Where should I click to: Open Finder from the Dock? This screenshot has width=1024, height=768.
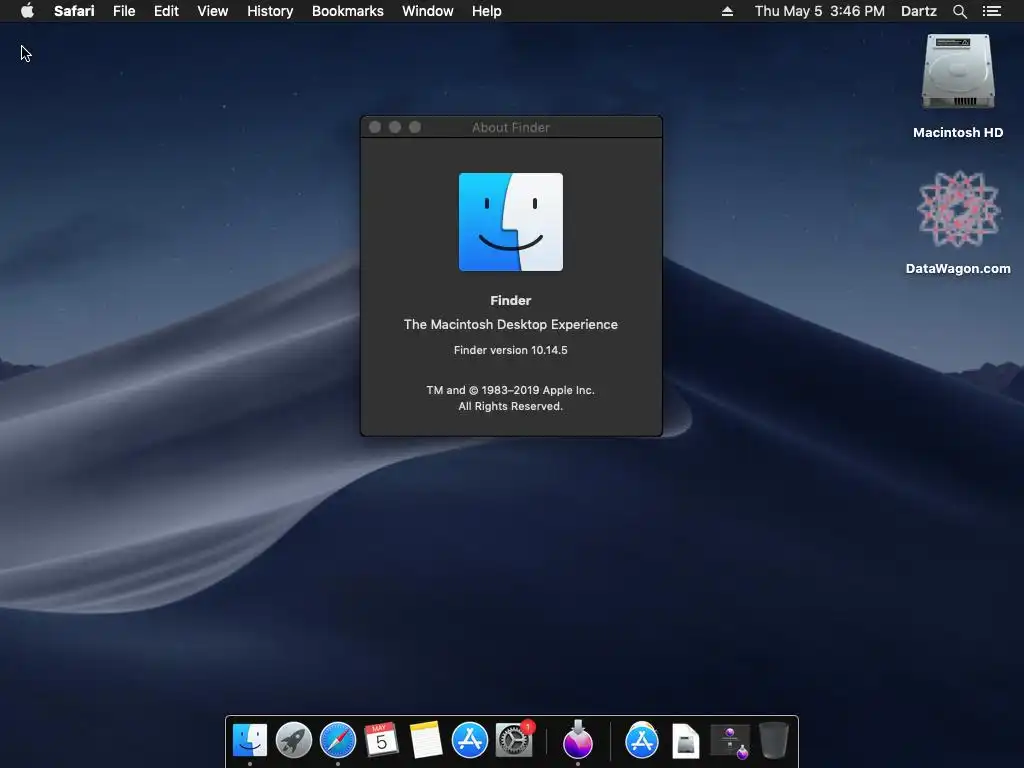(249, 740)
